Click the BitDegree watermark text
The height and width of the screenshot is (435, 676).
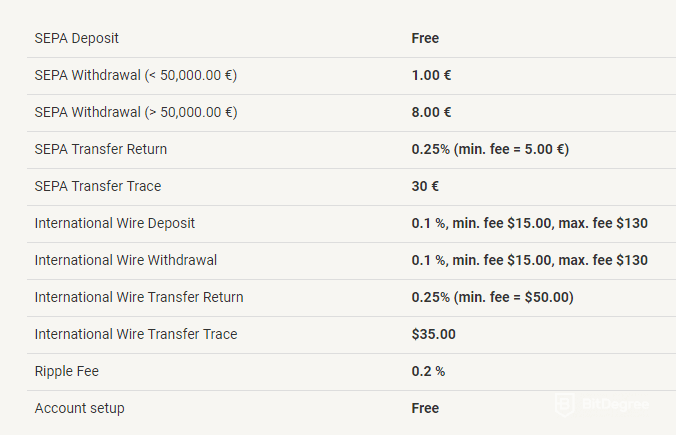pos(615,404)
